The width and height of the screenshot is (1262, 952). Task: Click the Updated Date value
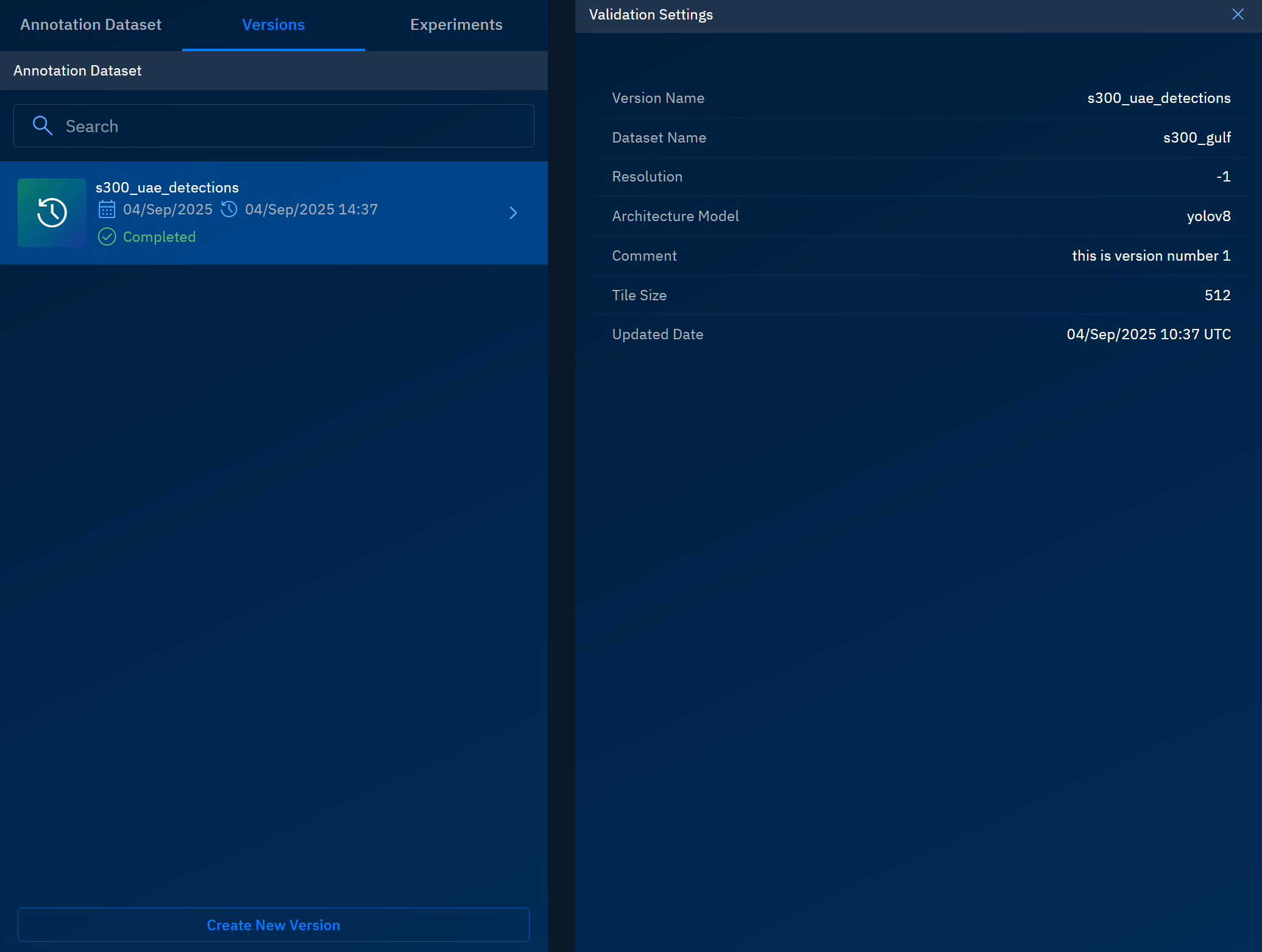[x=1148, y=334]
